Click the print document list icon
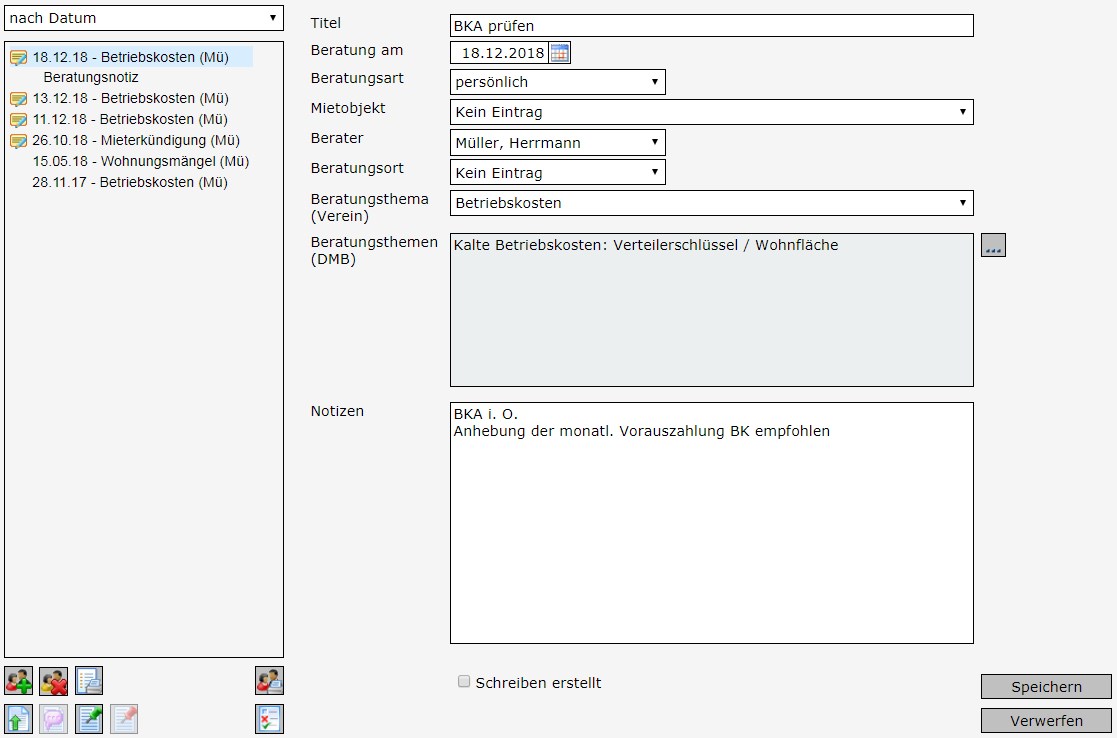 coord(89,681)
